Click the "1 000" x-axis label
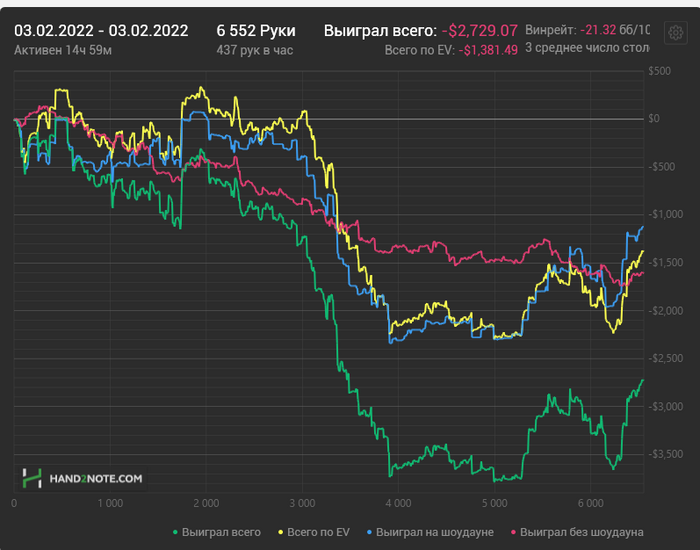The width and height of the screenshot is (700, 550). 110,503
